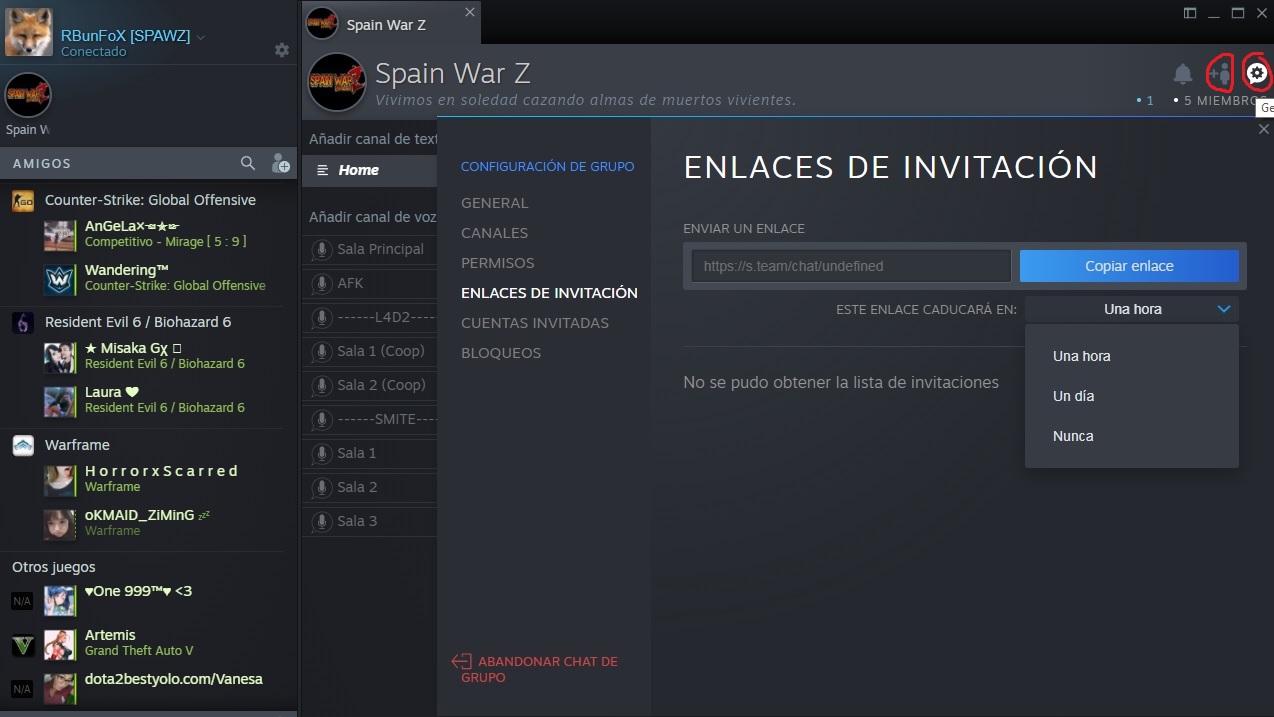The width and height of the screenshot is (1274, 717).
Task: Switch to the CUENTAS INVITADAS section
Action: 535,323
